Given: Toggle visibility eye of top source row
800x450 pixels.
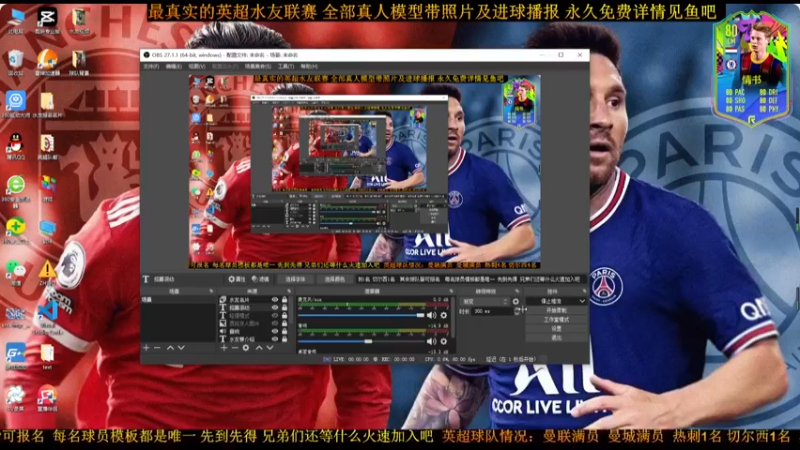Looking at the screenshot, I should (275, 299).
